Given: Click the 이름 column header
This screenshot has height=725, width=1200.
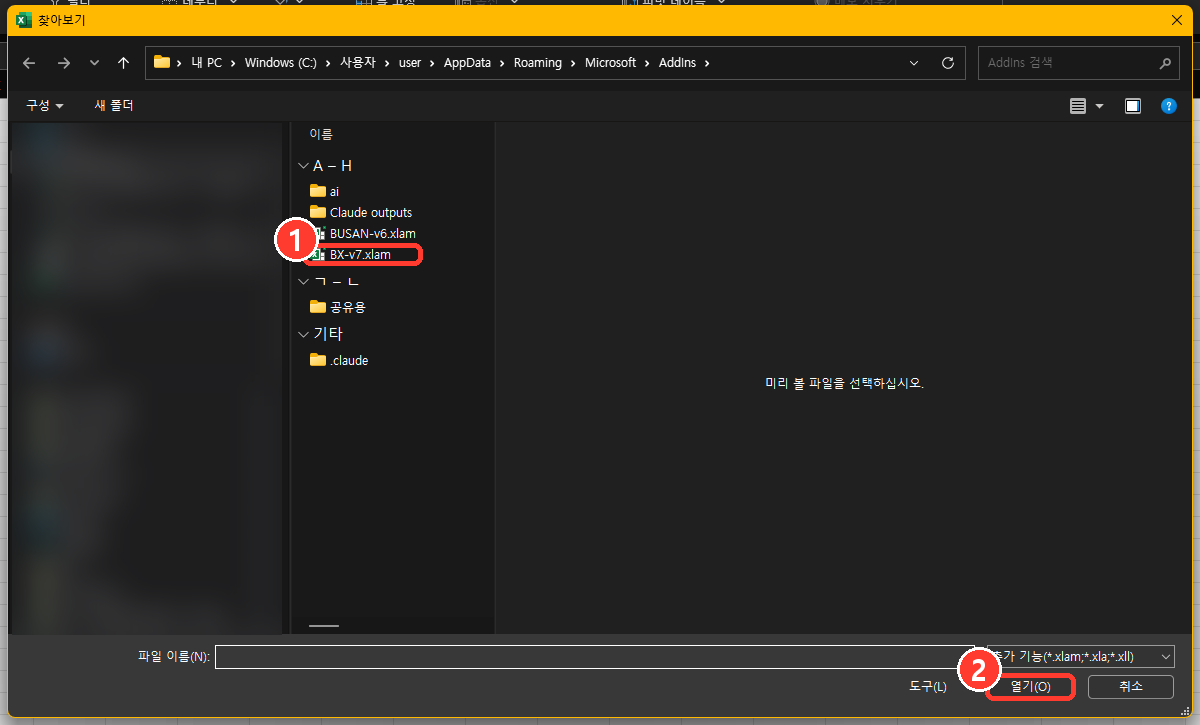Looking at the screenshot, I should click(321, 134).
